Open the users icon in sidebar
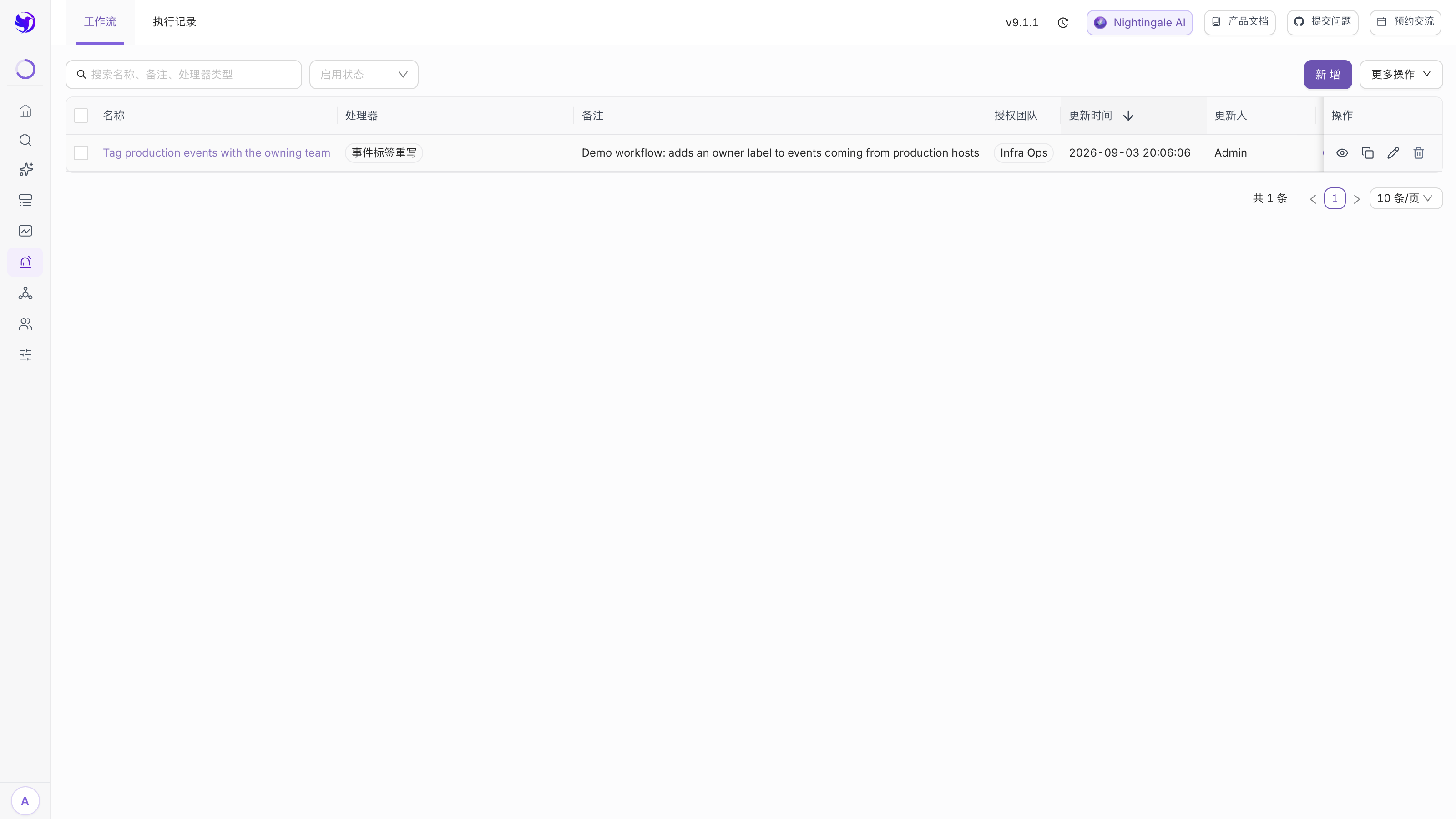Screen dimensions: 1456x819 (25, 324)
